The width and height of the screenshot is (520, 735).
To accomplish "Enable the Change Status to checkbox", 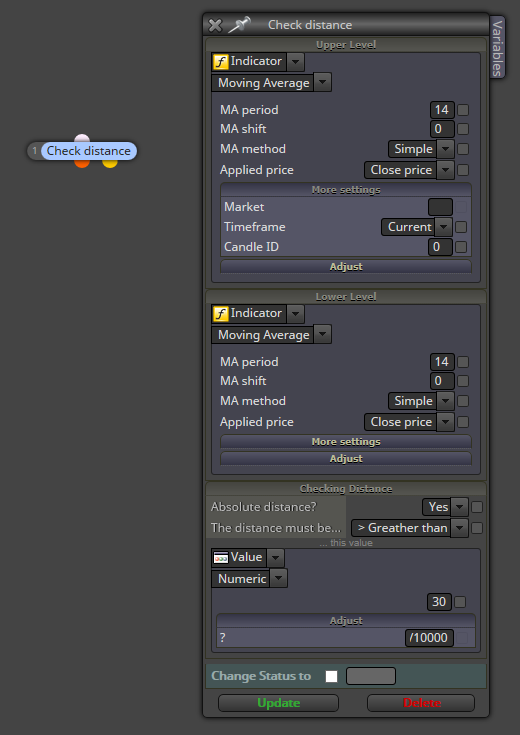I will pyautogui.click(x=332, y=676).
